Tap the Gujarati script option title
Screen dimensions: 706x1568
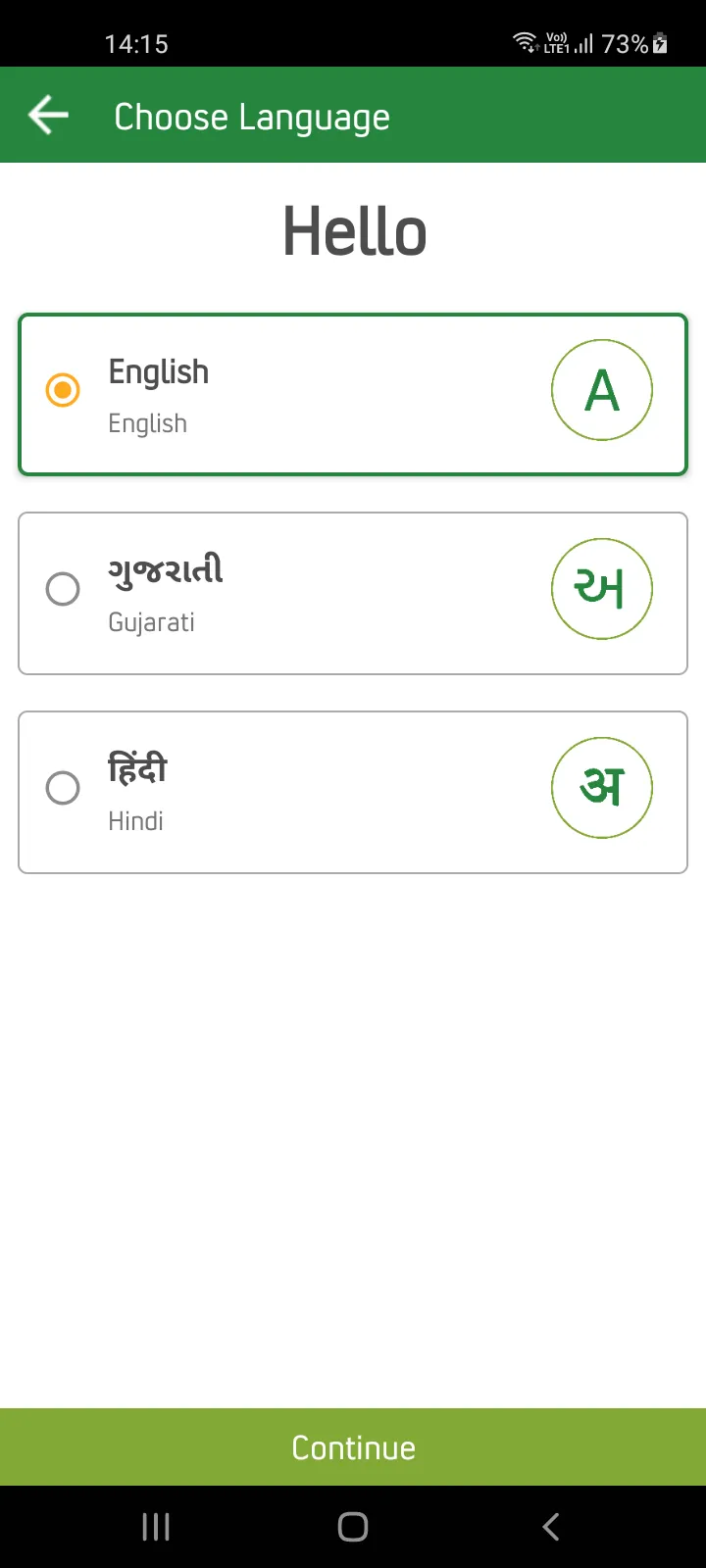click(x=166, y=570)
